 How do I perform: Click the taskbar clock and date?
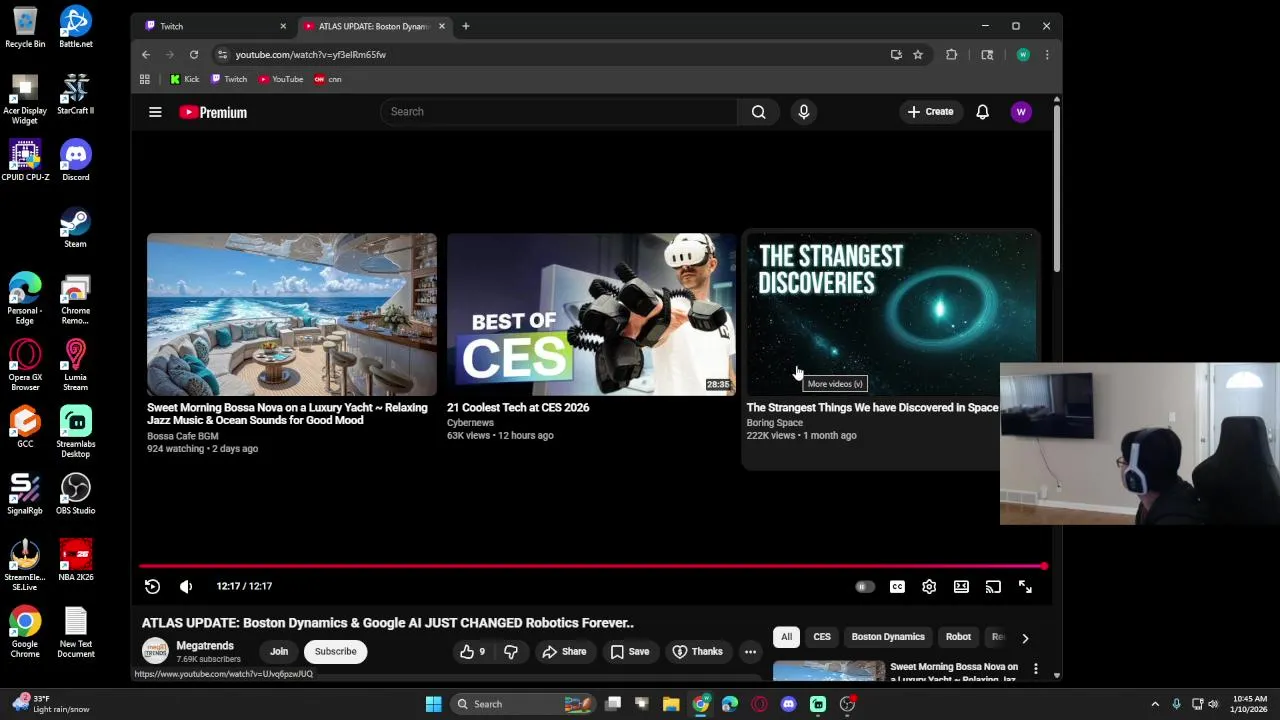[1250, 704]
